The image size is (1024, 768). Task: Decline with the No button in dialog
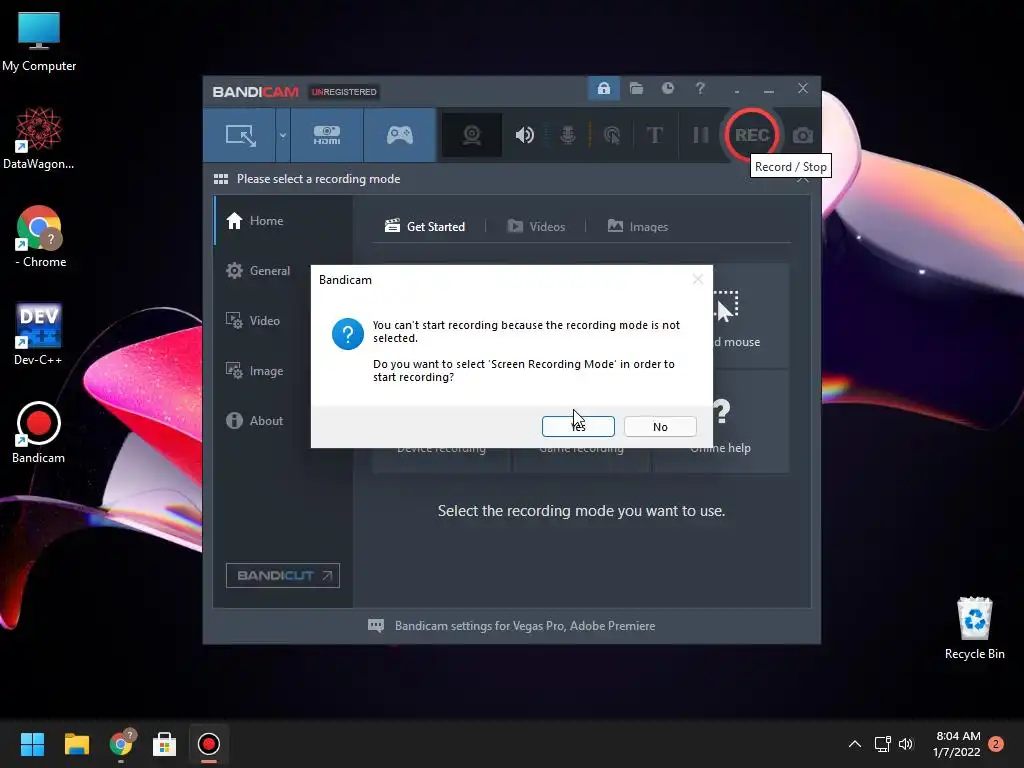click(660, 426)
